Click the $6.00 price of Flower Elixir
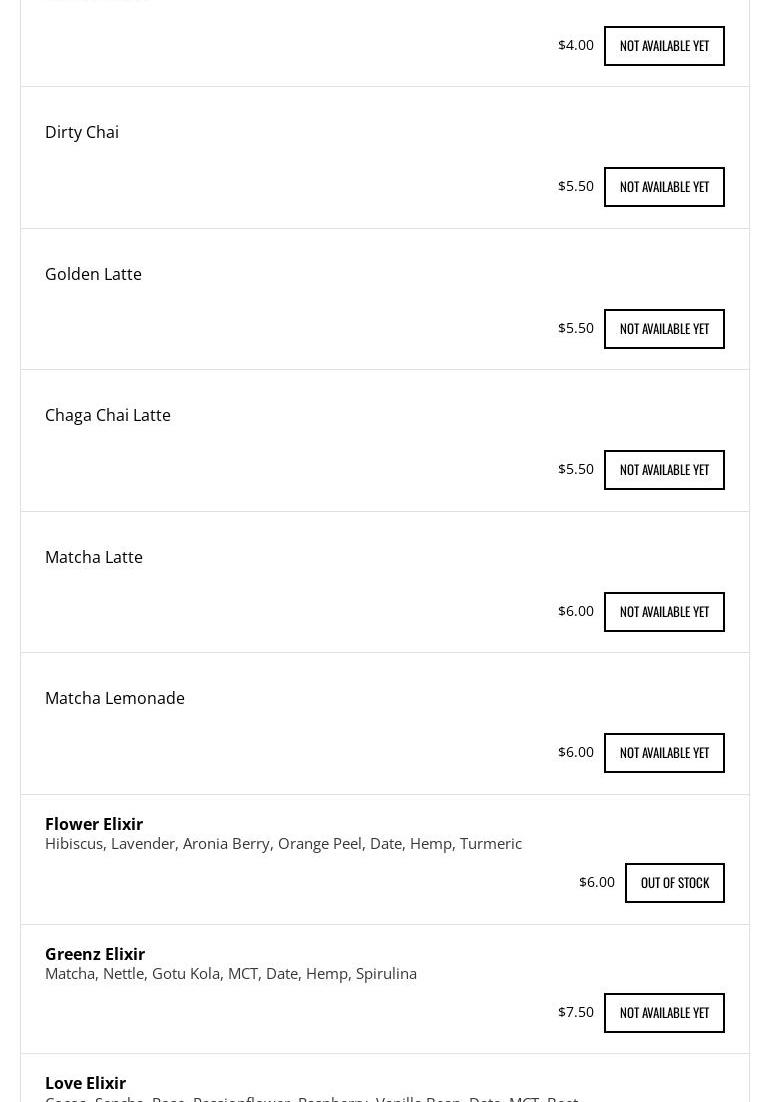Image resolution: width=770 pixels, height=1102 pixels. pos(597,882)
